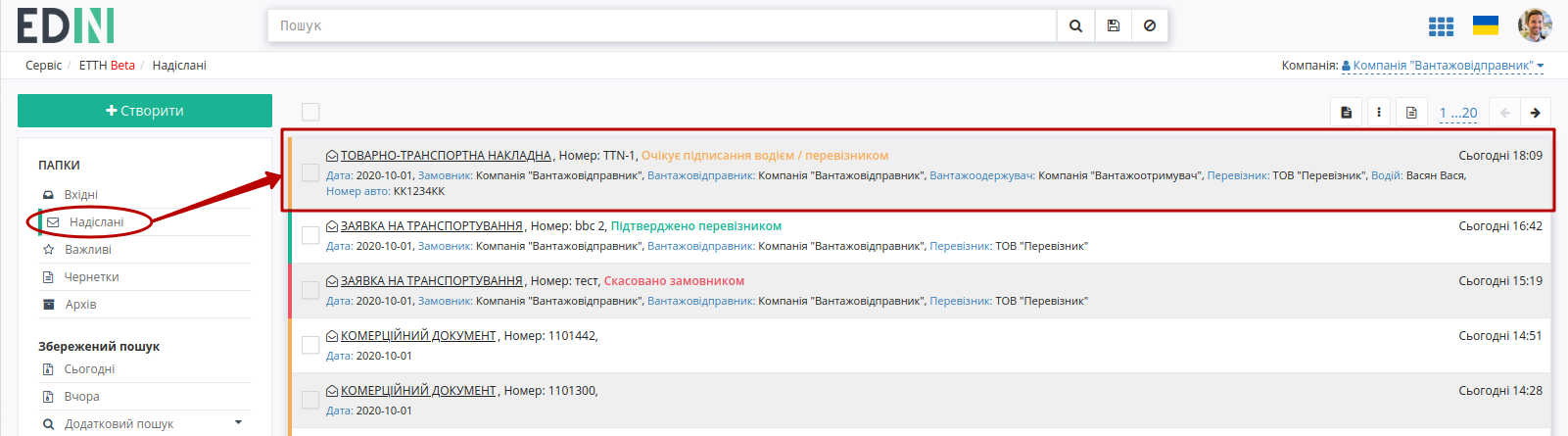Screen dimensions: 1568x436
Task: Open the 1...20 page range selector
Action: [x=1458, y=113]
